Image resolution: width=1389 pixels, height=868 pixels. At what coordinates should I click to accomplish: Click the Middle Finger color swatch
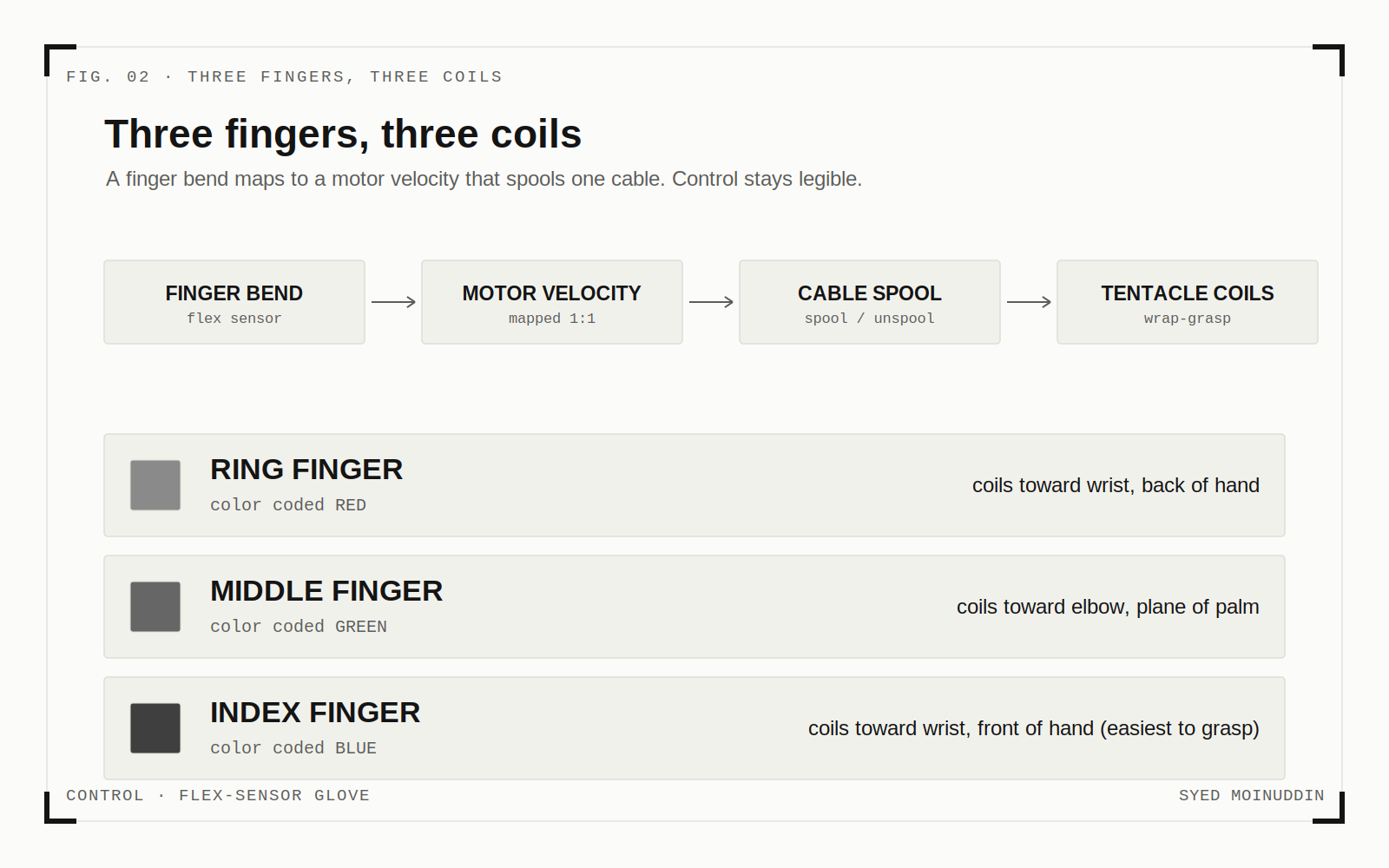(155, 607)
